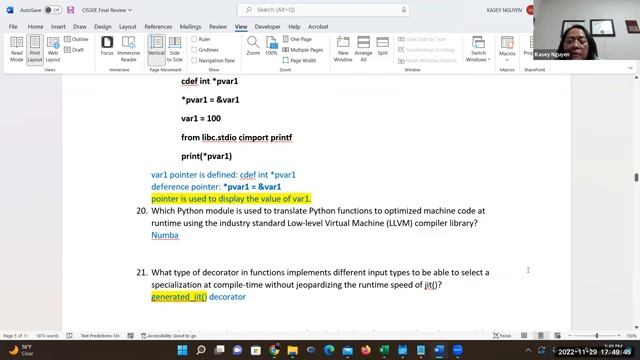The height and width of the screenshot is (360, 640).
Task: Open the Review tab
Action: tap(218, 27)
